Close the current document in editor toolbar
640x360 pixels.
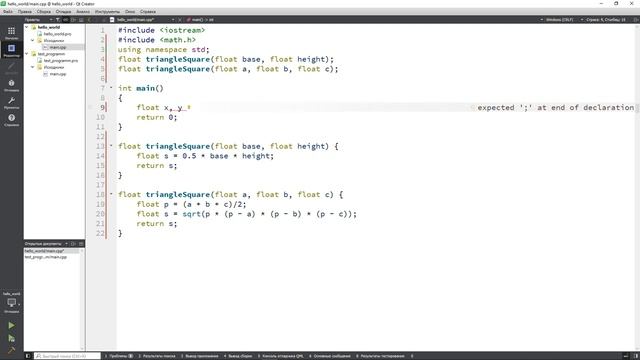tap(180, 20)
